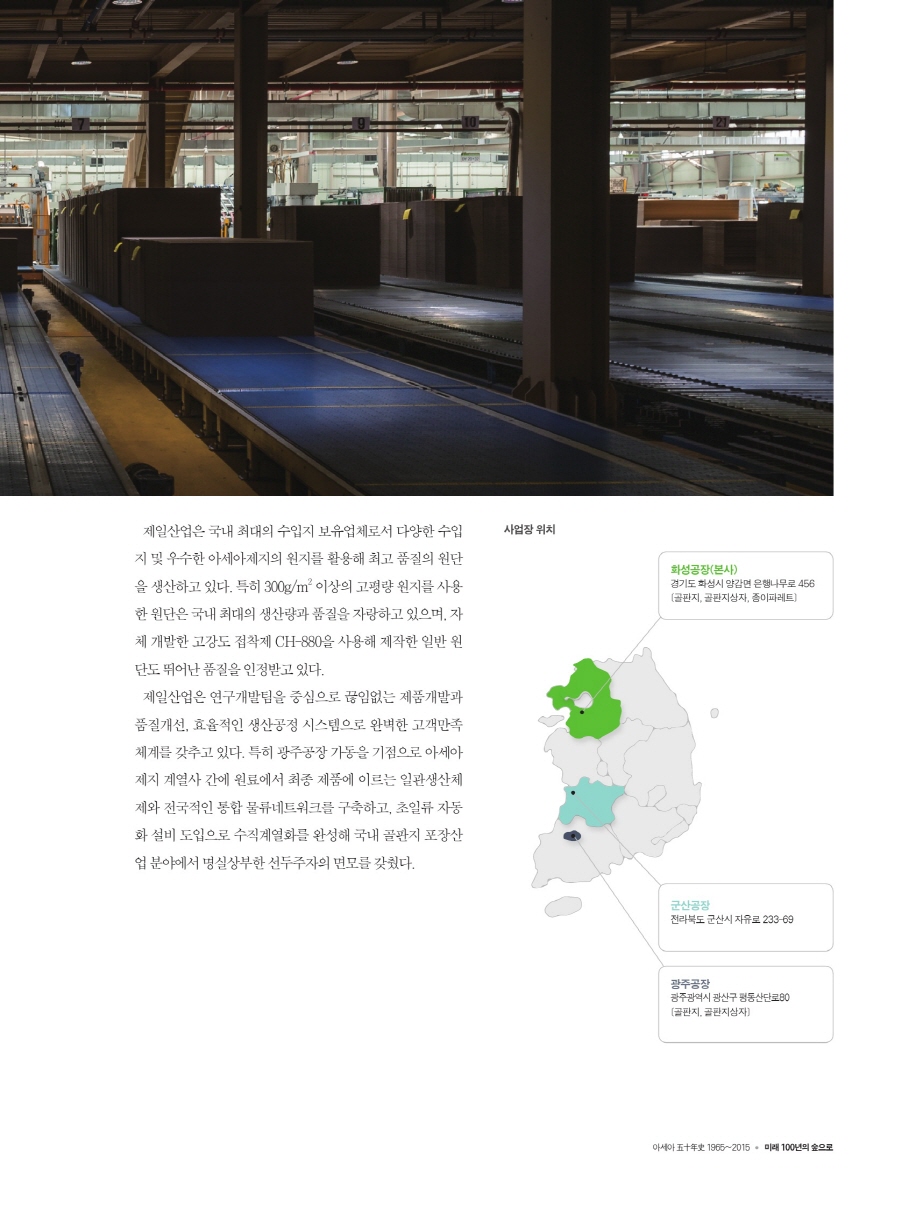This screenshot has height=1220, width=915.
Task: Click the 화성공장(본사) green title text
Action: click(704, 569)
